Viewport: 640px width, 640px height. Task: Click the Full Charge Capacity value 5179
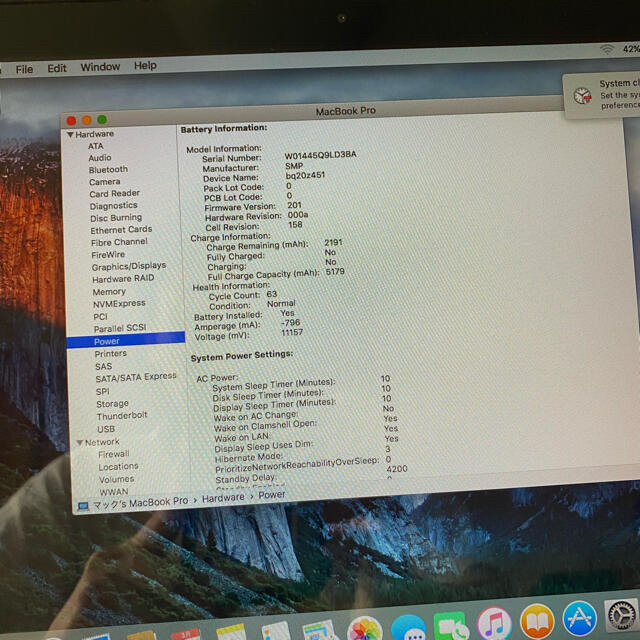(335, 272)
